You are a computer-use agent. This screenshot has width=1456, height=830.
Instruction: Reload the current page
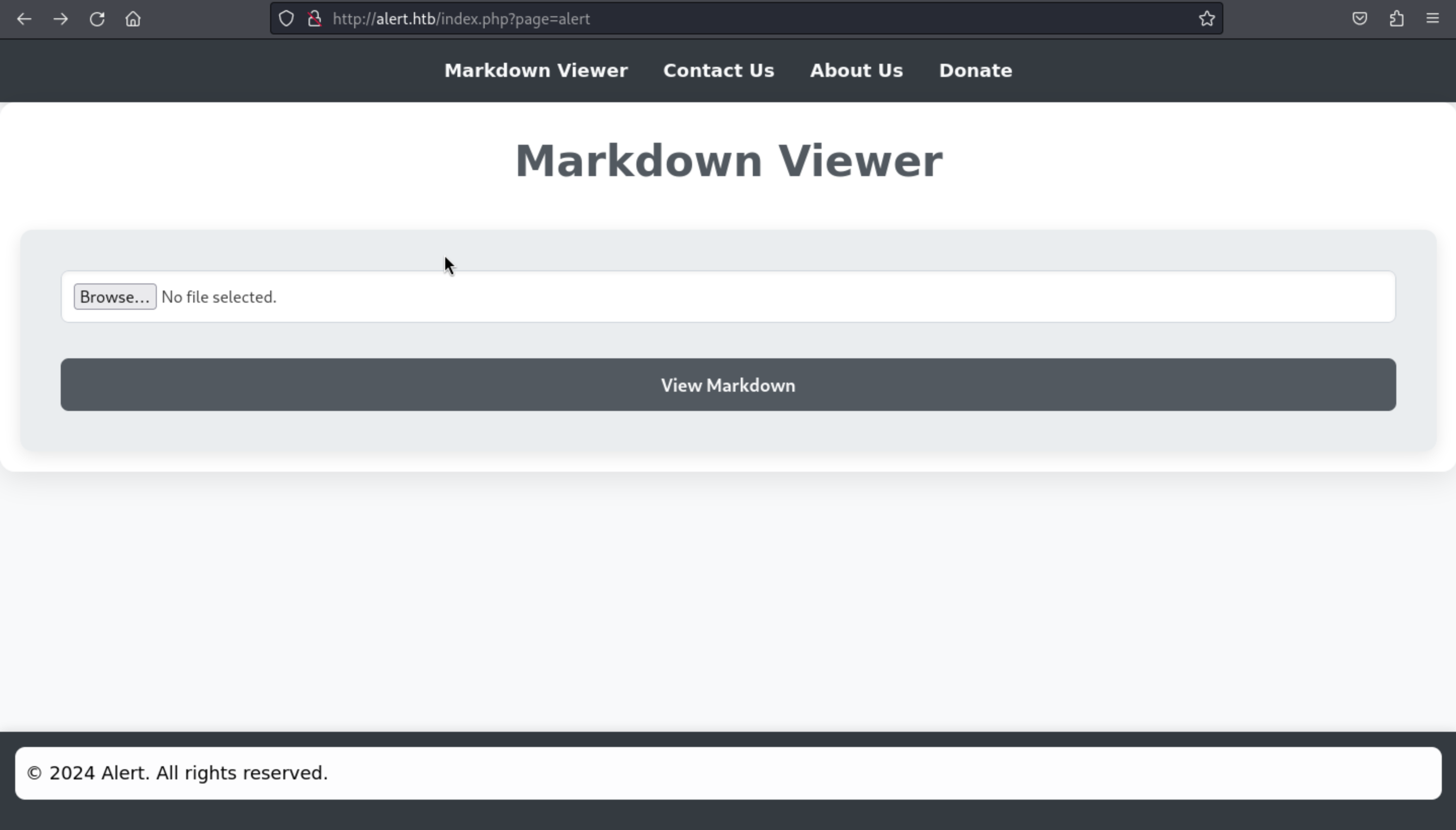click(97, 19)
